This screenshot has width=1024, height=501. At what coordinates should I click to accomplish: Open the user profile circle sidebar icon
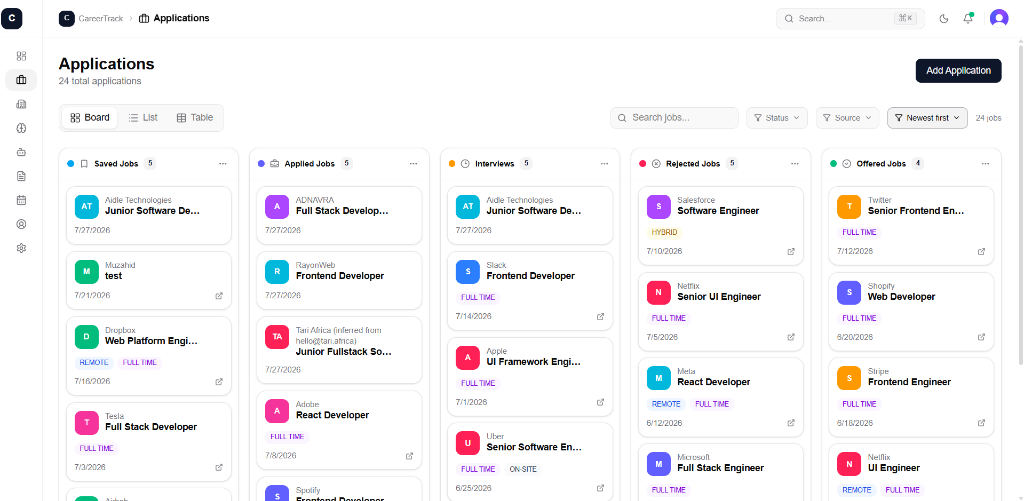21,224
